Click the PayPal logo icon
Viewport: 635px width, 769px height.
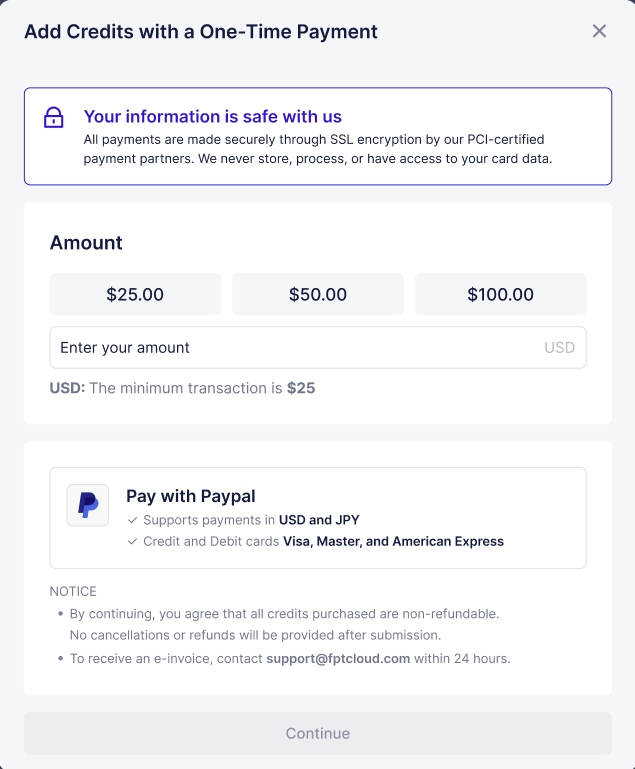88,505
